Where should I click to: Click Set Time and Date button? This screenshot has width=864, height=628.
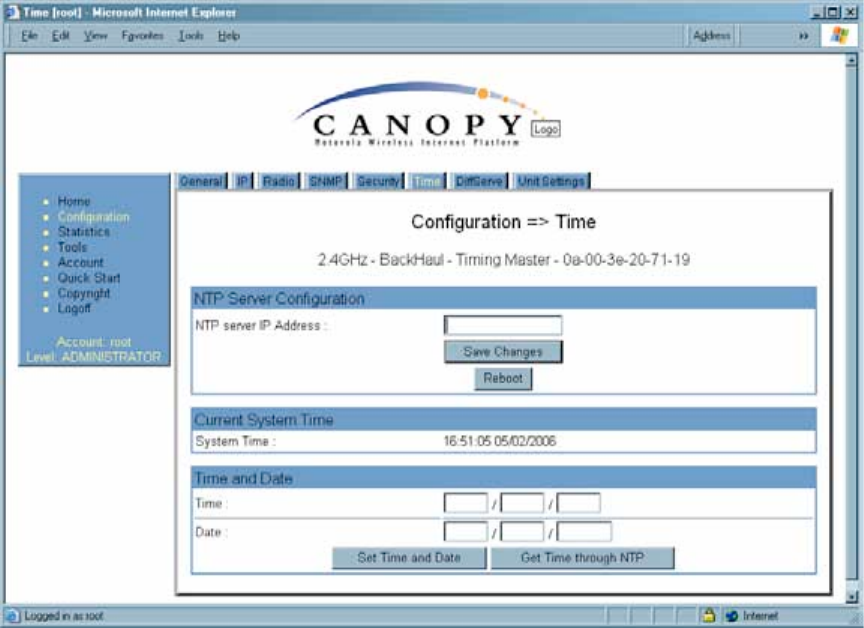(x=409, y=557)
